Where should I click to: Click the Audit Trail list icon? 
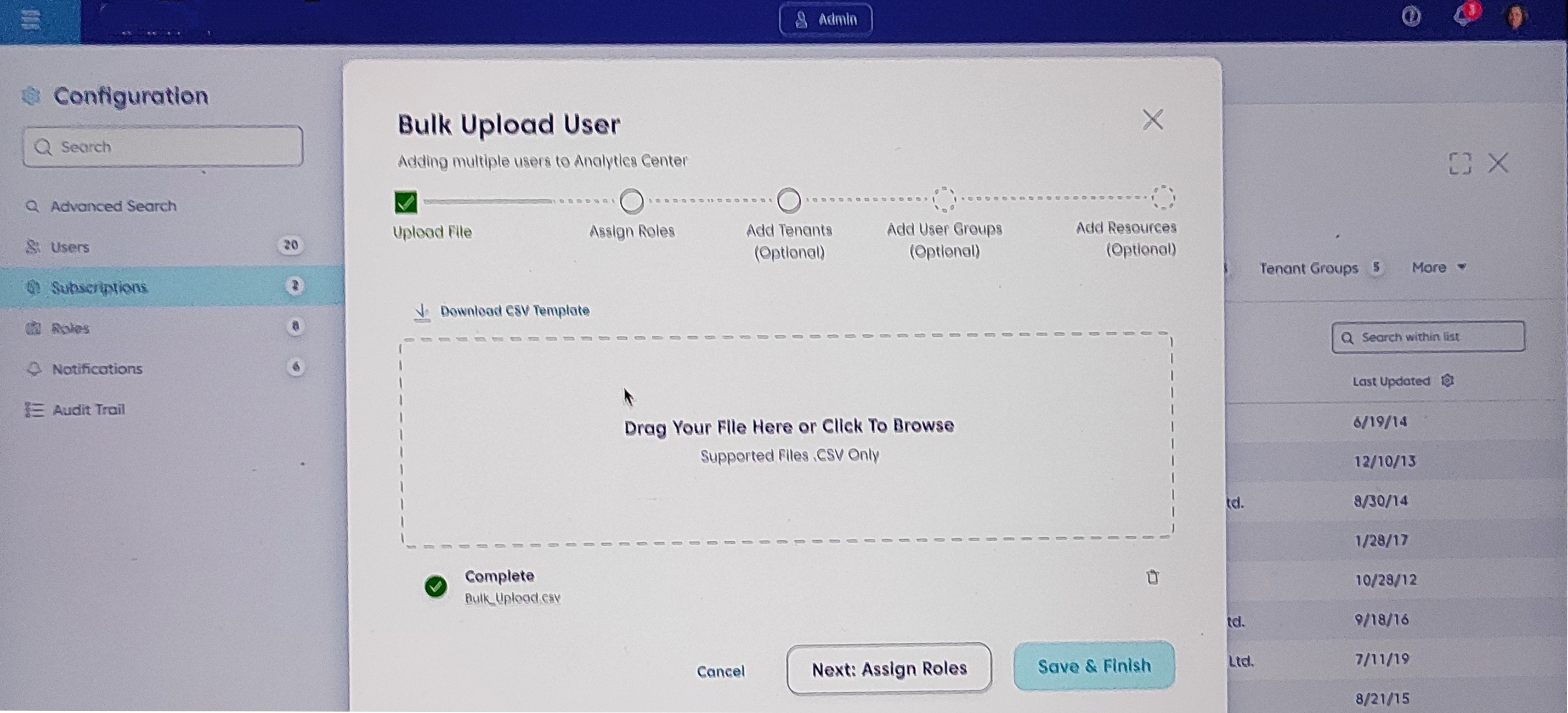(34, 410)
